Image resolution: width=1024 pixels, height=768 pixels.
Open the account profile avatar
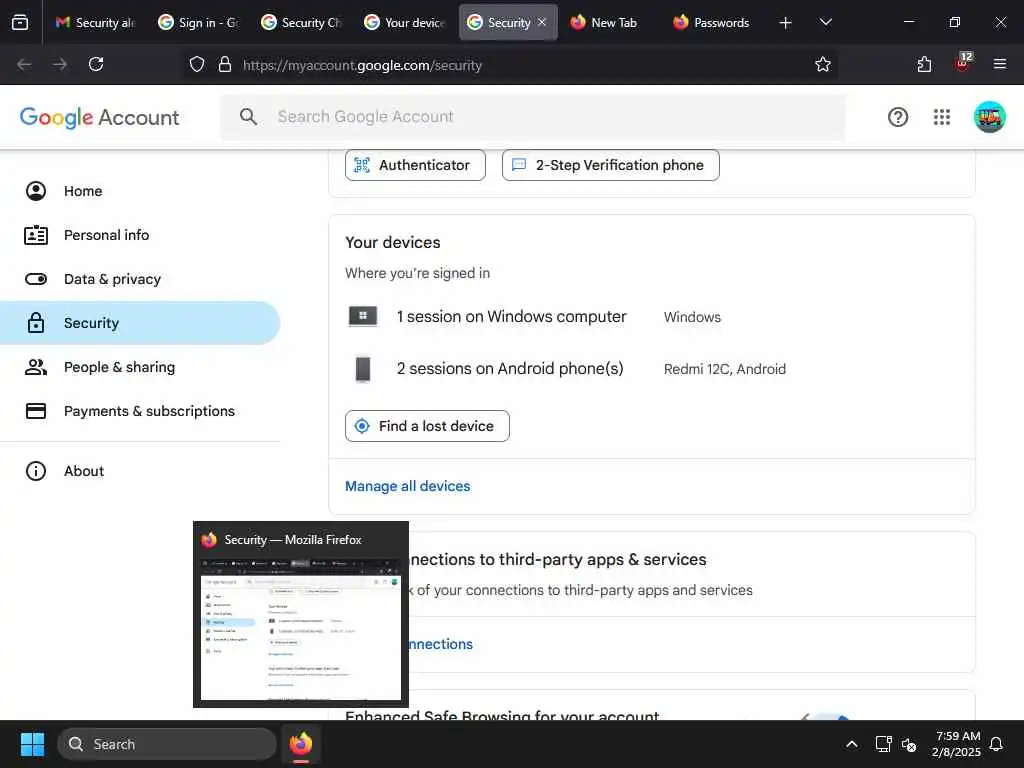[989, 117]
